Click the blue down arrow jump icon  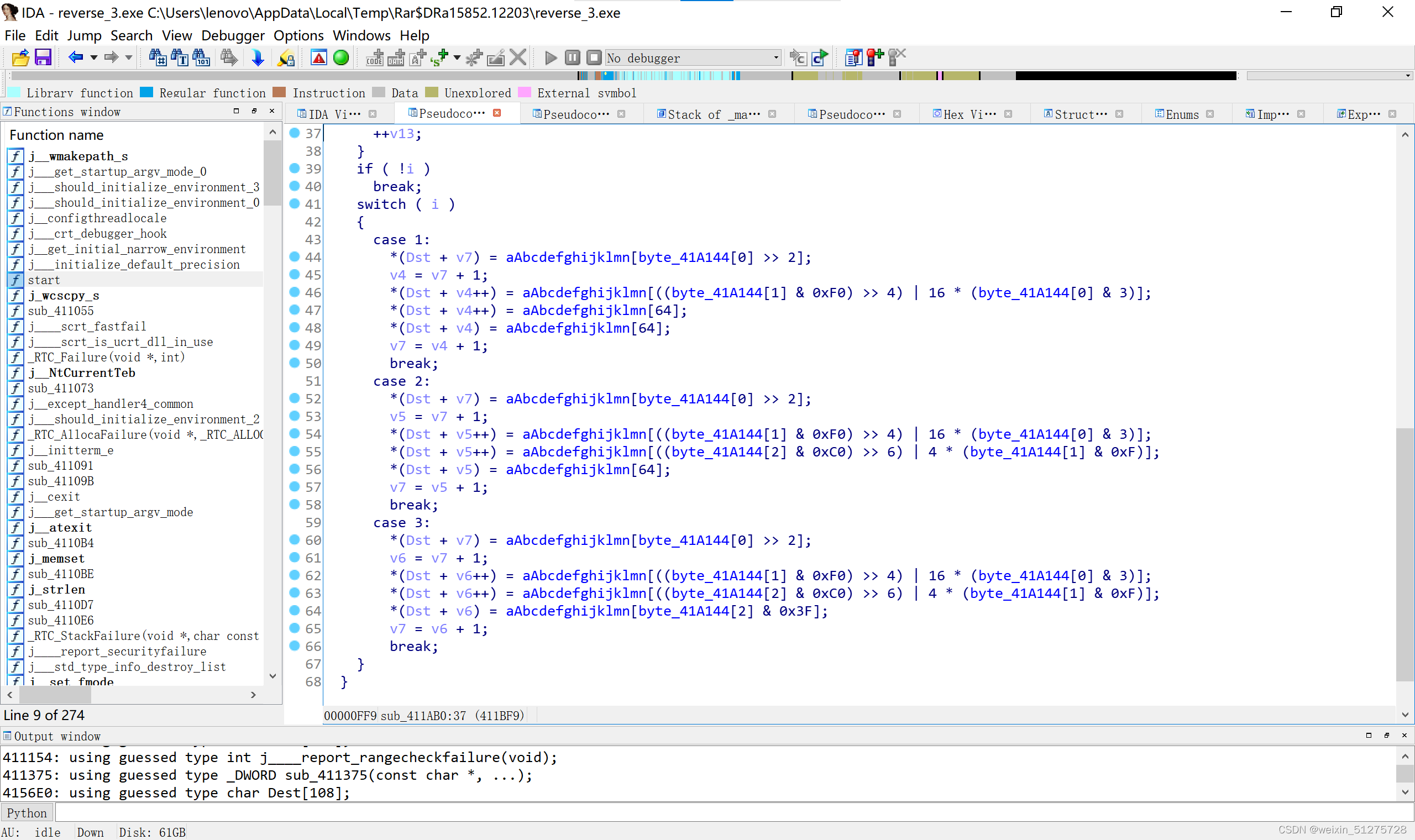pyautogui.click(x=258, y=57)
